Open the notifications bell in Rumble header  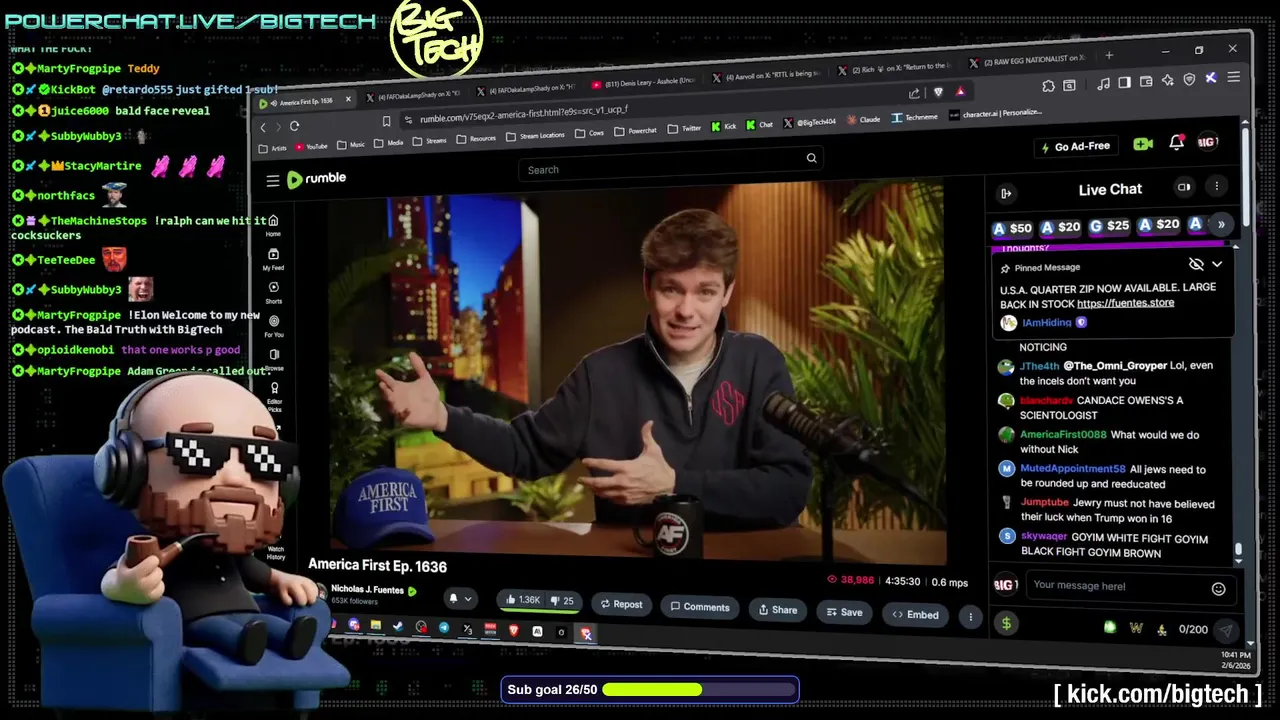click(x=1177, y=143)
